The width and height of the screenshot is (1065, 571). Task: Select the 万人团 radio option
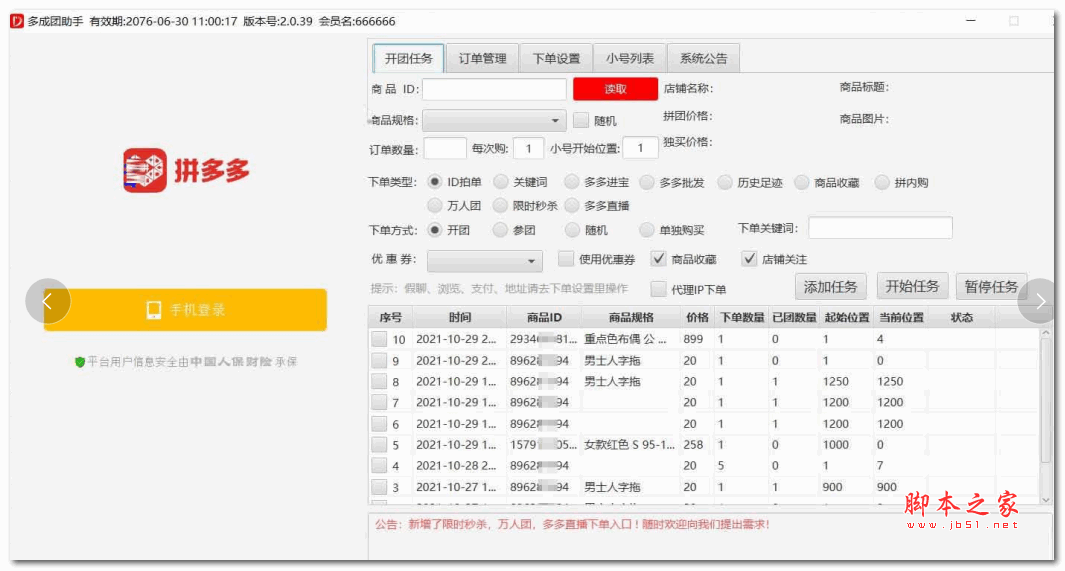coord(435,205)
